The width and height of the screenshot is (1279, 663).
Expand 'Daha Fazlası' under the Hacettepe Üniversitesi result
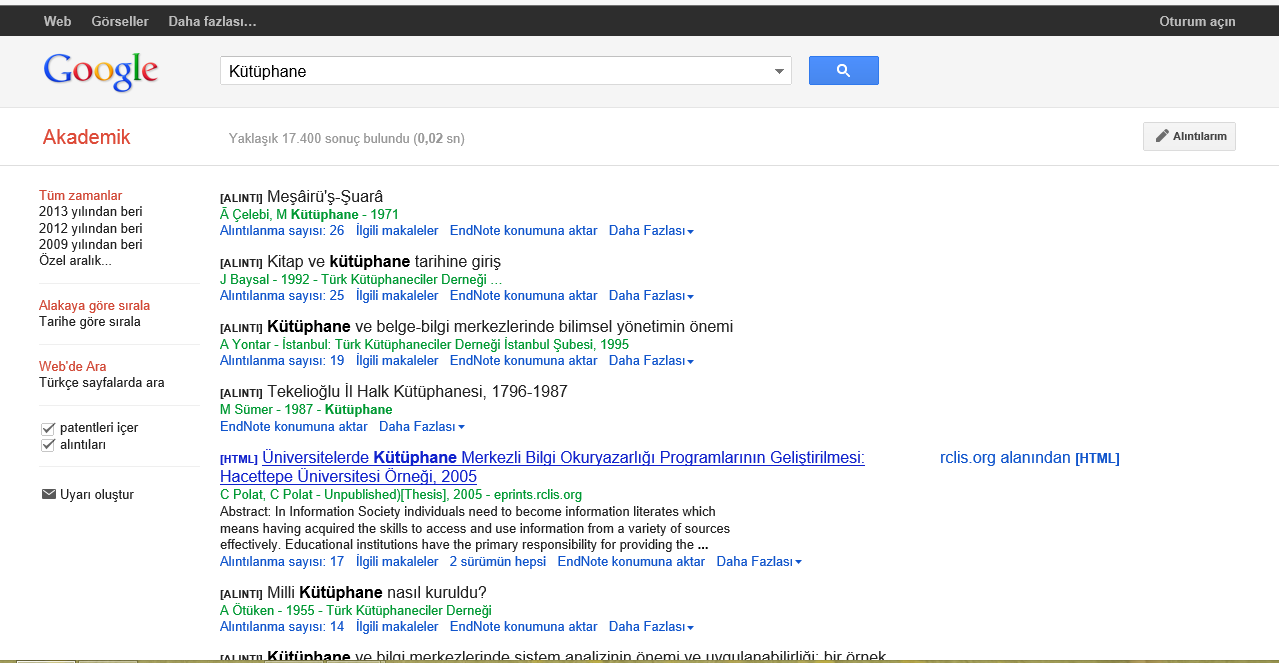click(759, 562)
